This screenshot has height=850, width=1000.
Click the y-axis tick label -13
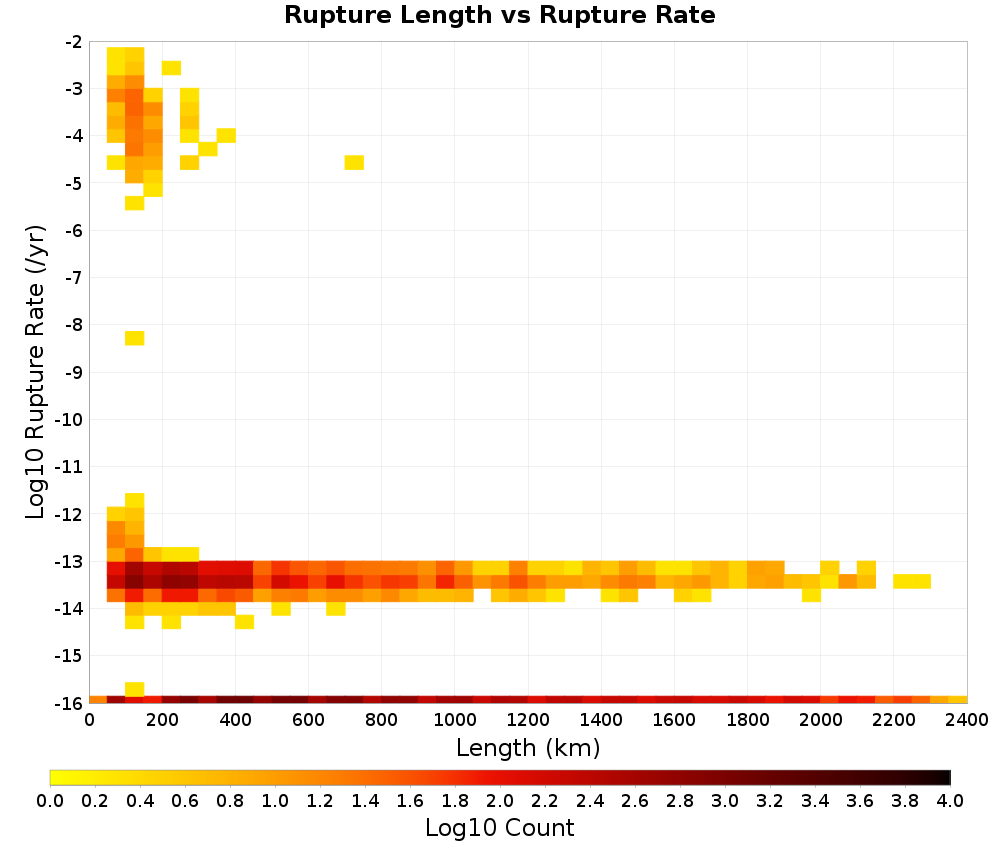pyautogui.click(x=69, y=562)
